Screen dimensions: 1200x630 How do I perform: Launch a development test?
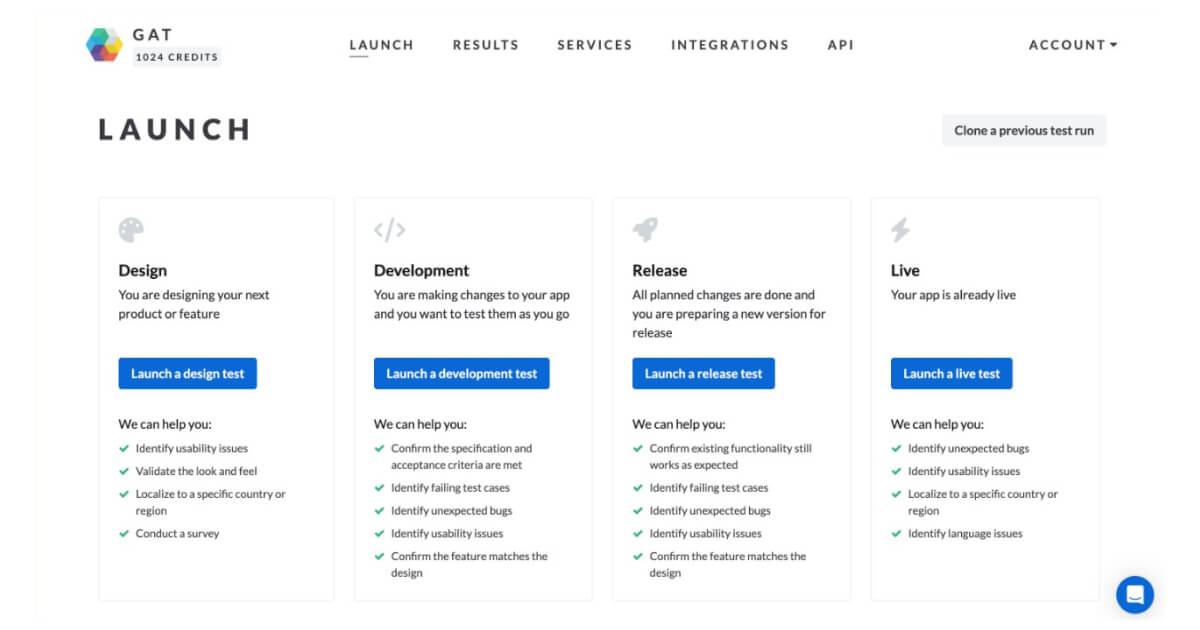(462, 373)
